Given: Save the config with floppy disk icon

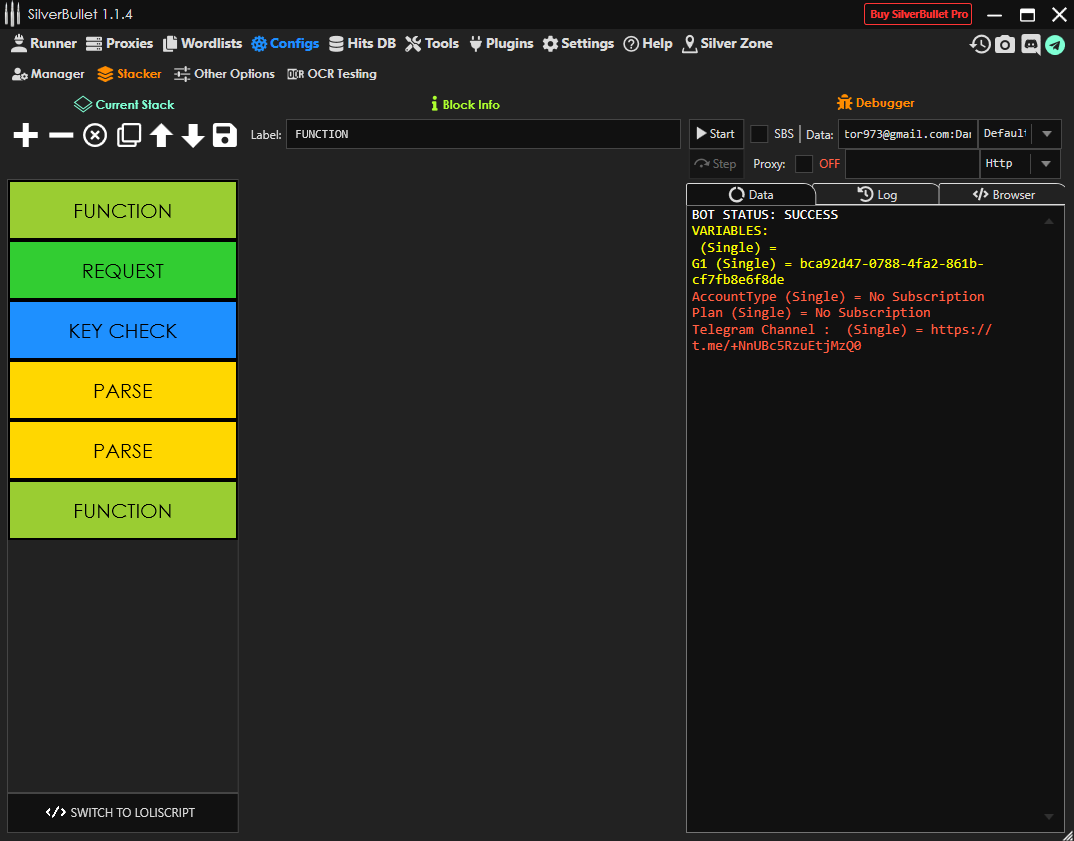Looking at the screenshot, I should 225,135.
